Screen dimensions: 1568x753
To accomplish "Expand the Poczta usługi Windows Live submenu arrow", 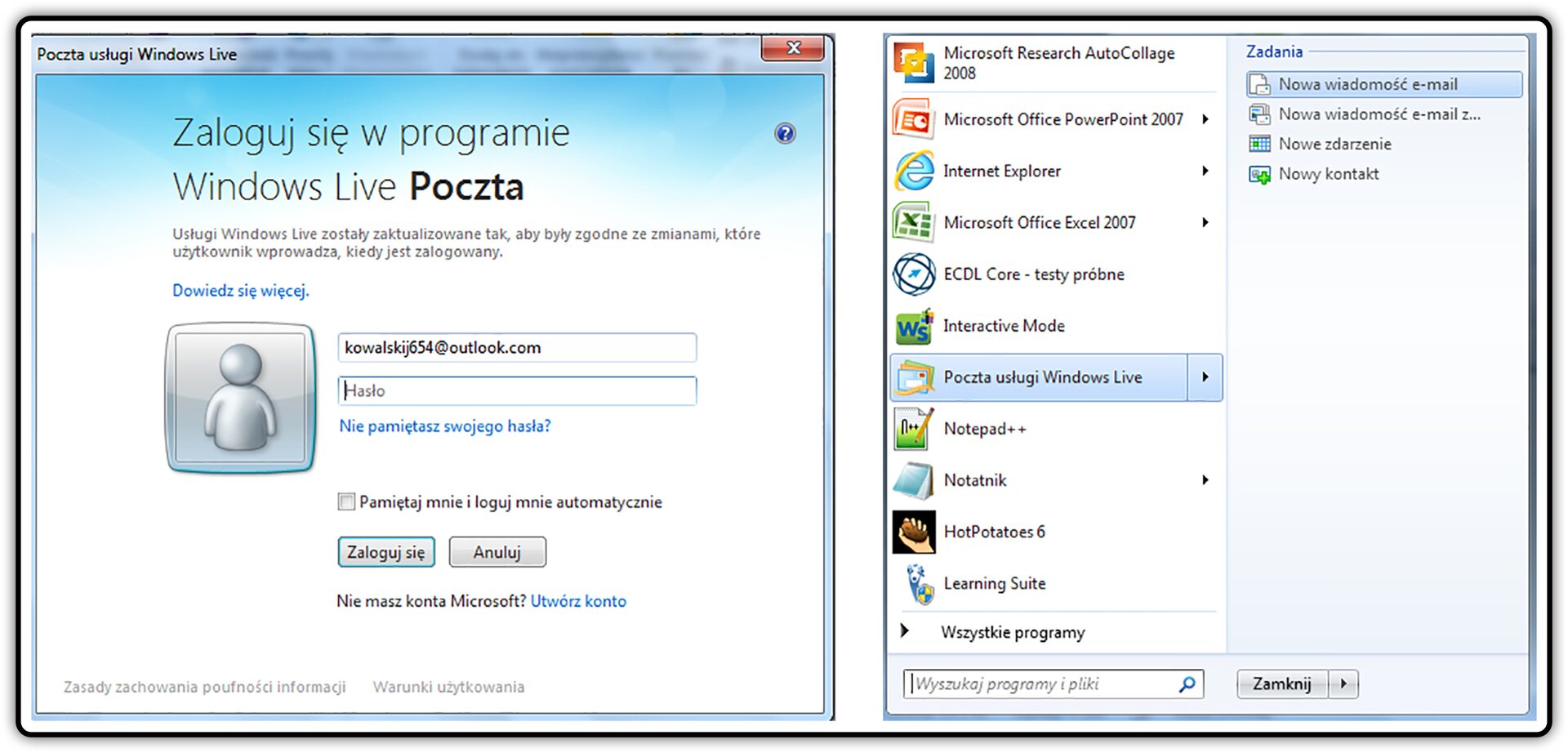I will pyautogui.click(x=1205, y=377).
